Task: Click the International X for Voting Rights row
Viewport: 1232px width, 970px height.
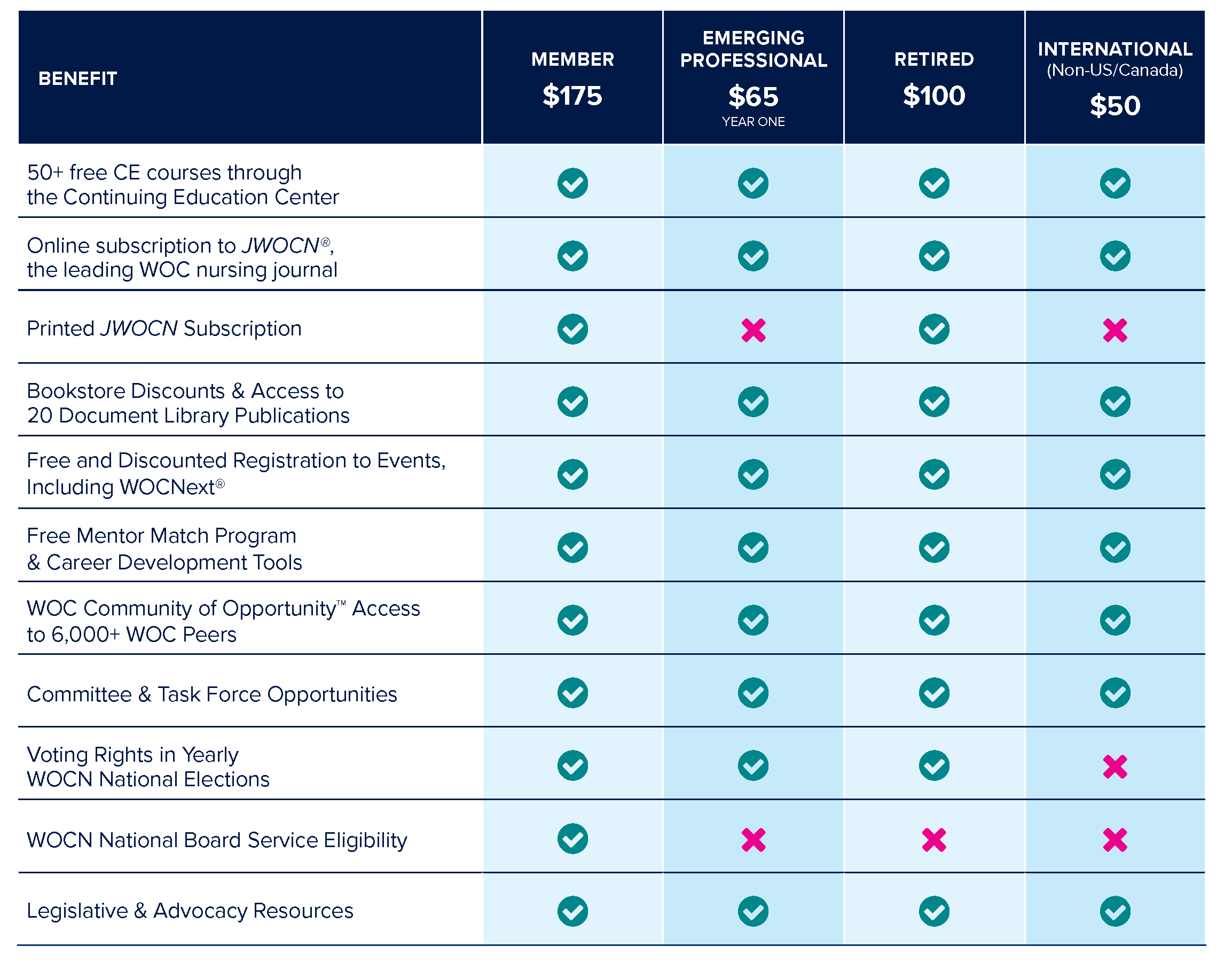Action: (1115, 766)
